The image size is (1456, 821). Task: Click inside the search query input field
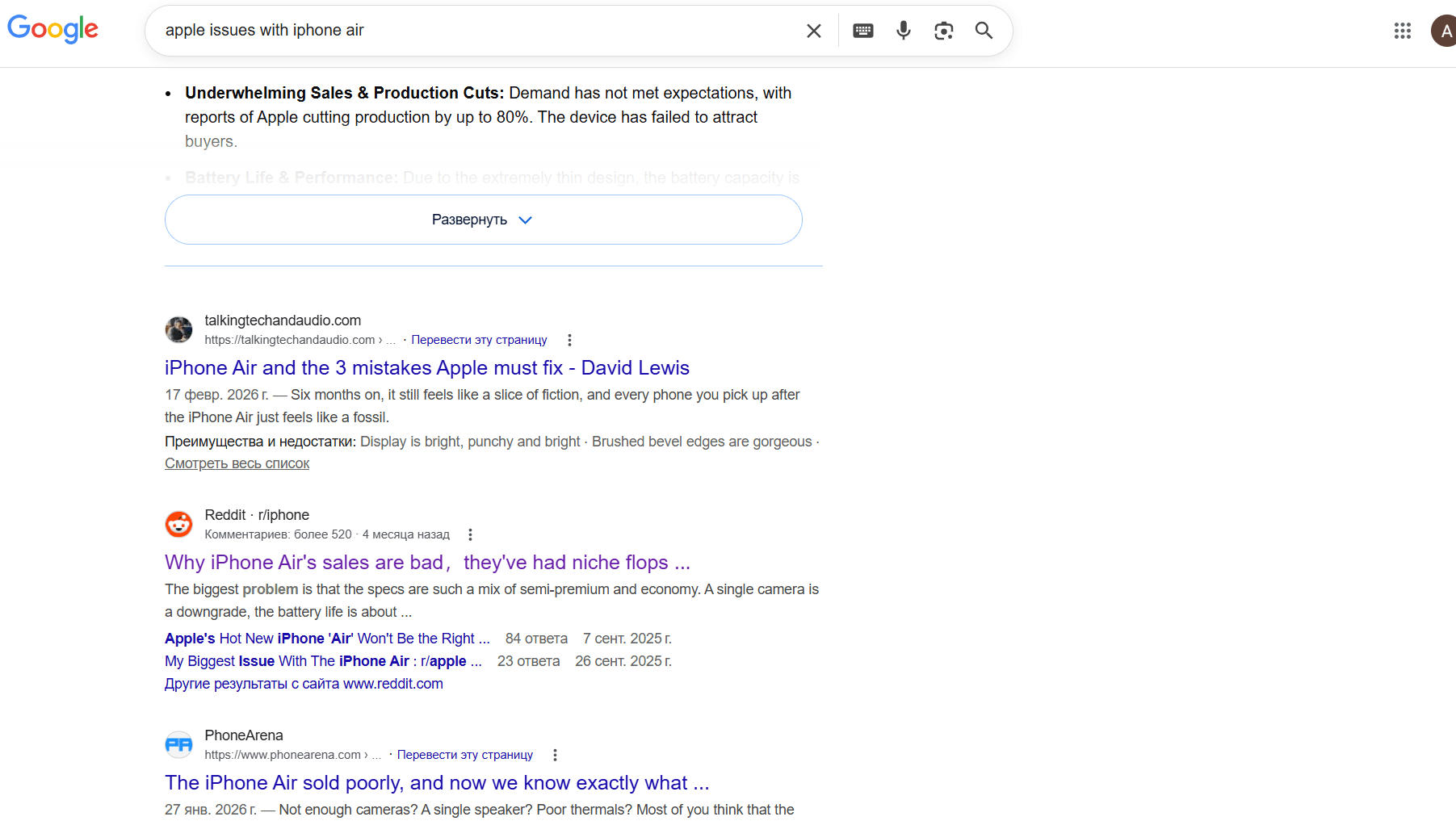476,31
